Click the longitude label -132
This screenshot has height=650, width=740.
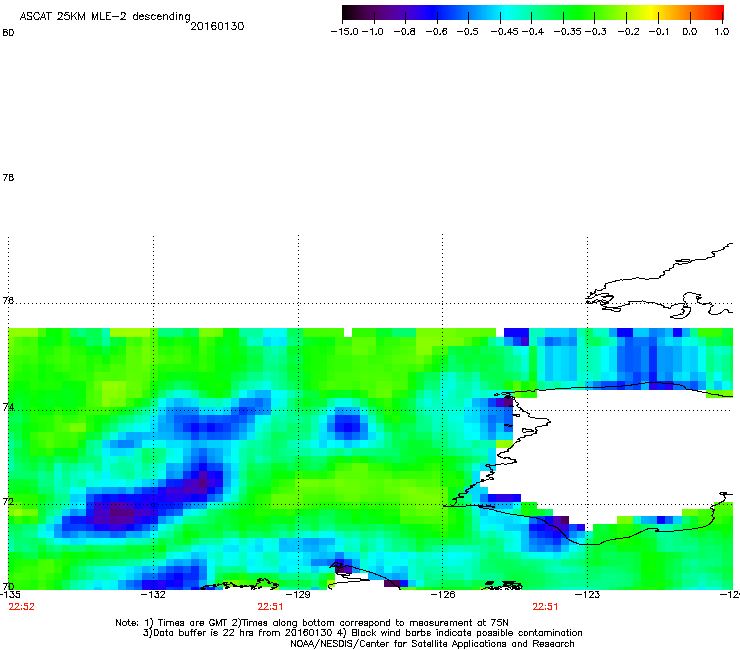coord(153,595)
